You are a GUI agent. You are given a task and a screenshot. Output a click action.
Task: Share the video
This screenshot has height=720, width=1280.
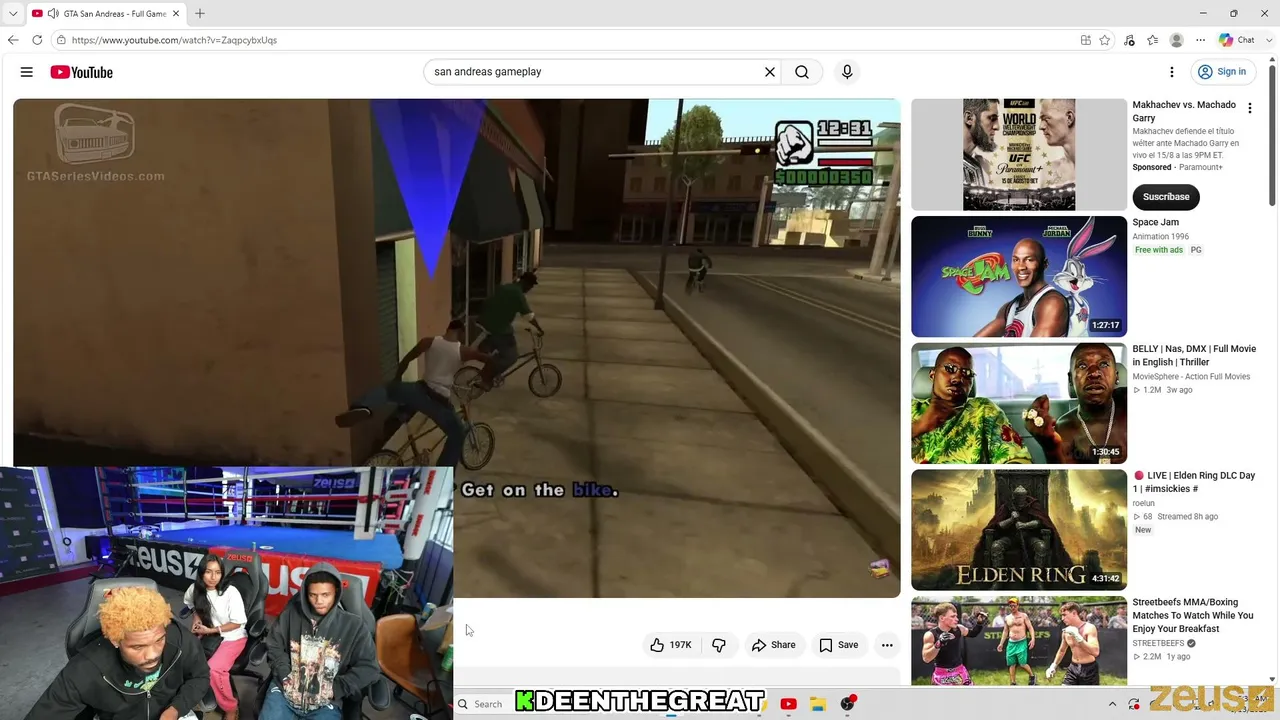(x=774, y=645)
